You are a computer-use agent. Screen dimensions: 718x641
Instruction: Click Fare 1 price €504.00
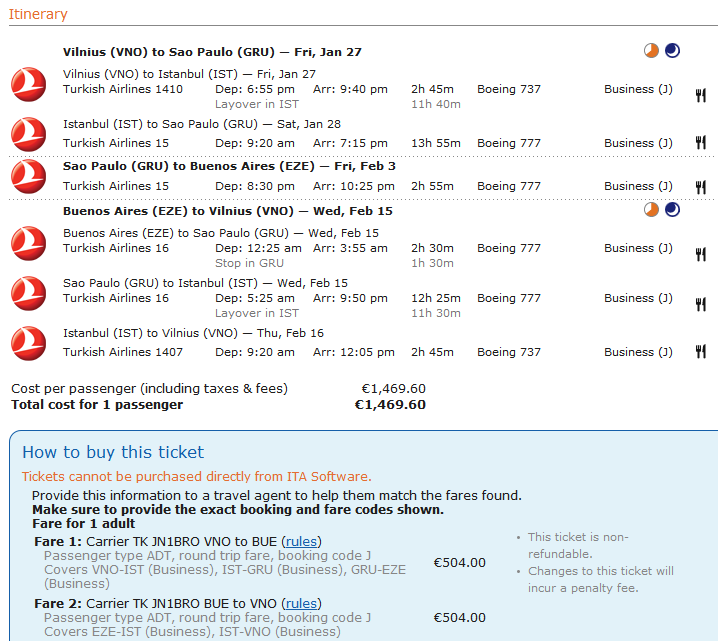tap(460, 563)
